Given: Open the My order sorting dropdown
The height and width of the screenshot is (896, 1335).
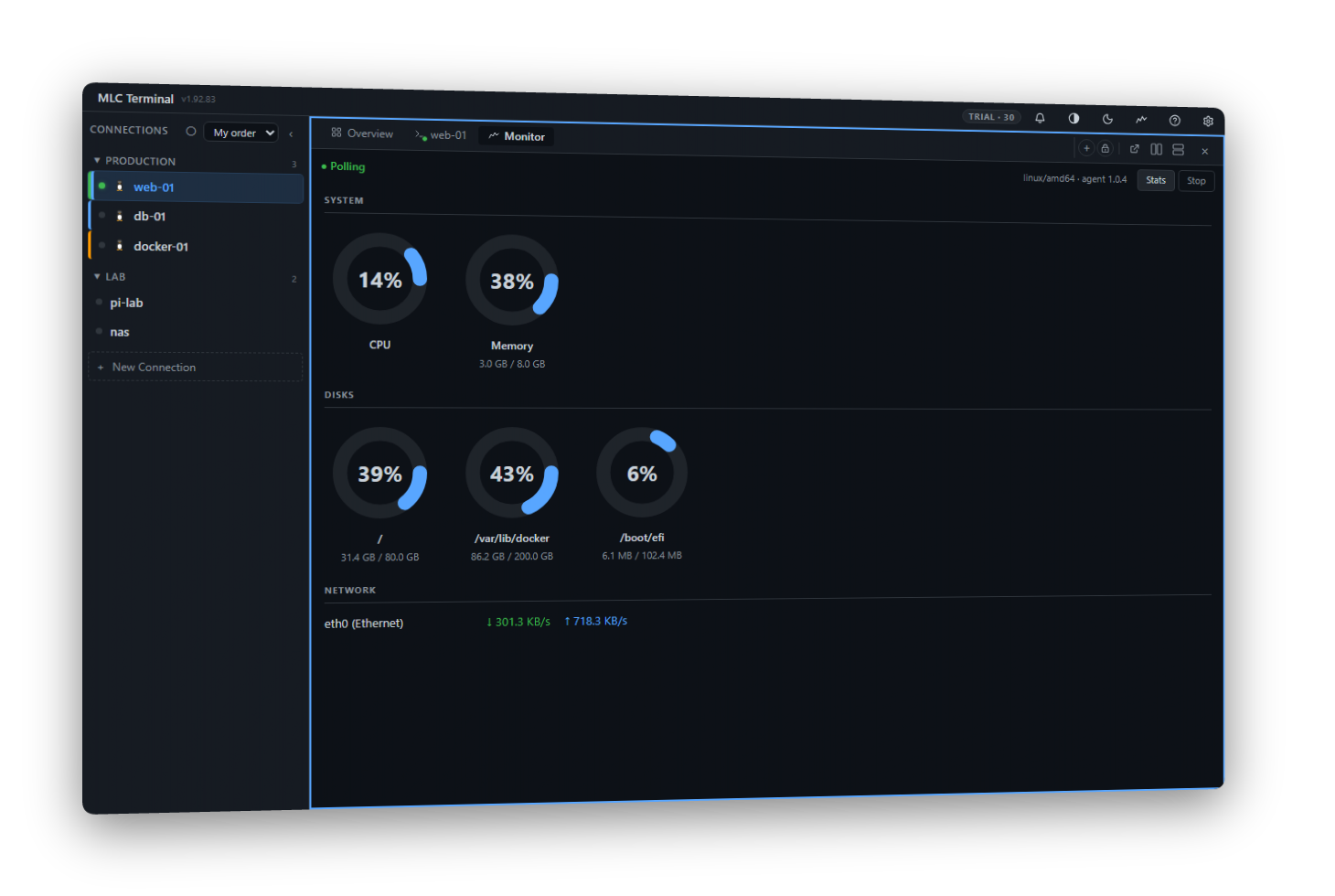Looking at the screenshot, I should pos(240,133).
